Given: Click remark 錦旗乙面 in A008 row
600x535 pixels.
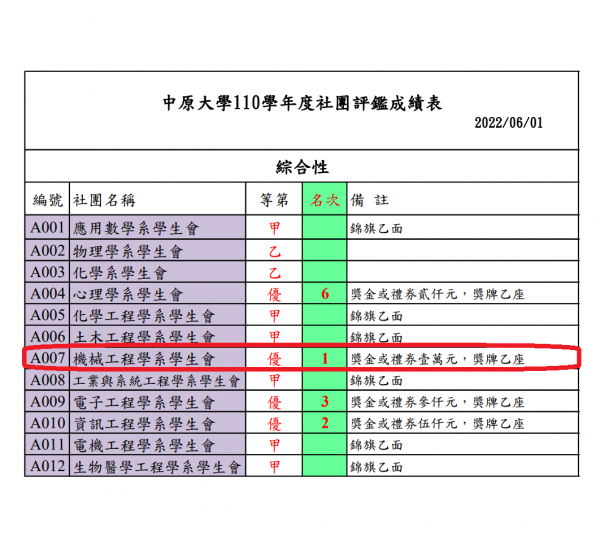Looking at the screenshot, I should (x=376, y=380).
